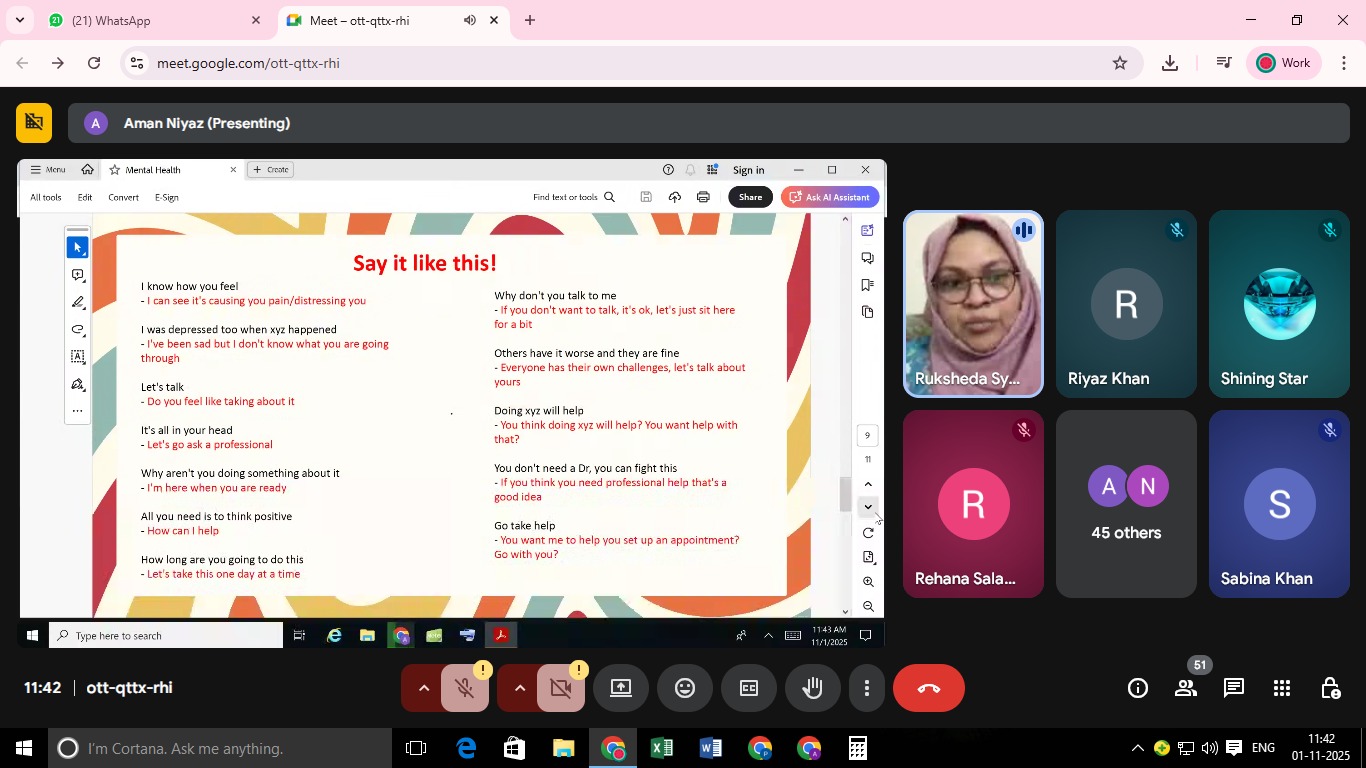1366x768 pixels.
Task: Click the Acrobat document vertical scrollbar thumb
Action: (845, 494)
